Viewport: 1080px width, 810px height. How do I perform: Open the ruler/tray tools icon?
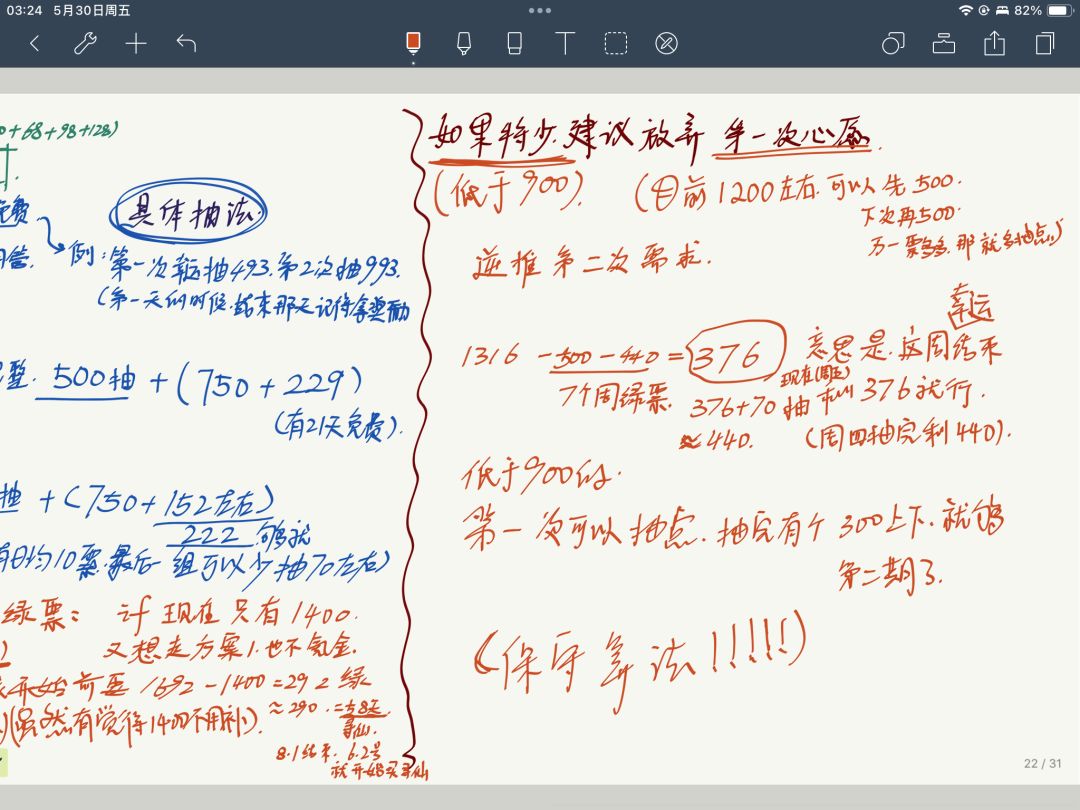point(944,43)
